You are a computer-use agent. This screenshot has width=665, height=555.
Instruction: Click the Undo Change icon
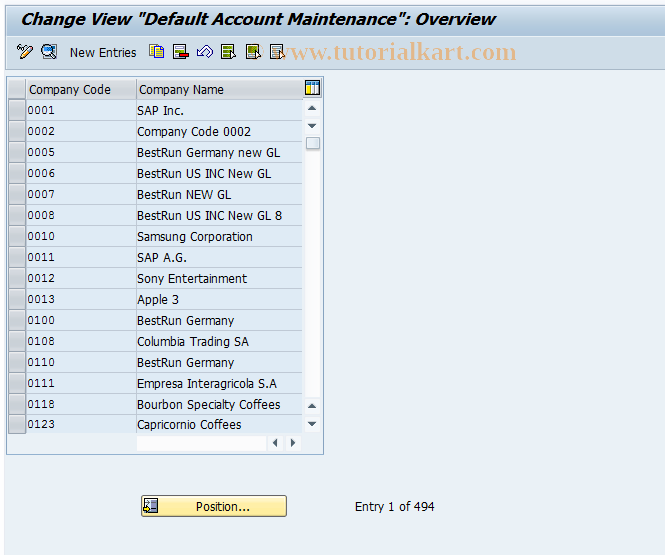pos(205,52)
